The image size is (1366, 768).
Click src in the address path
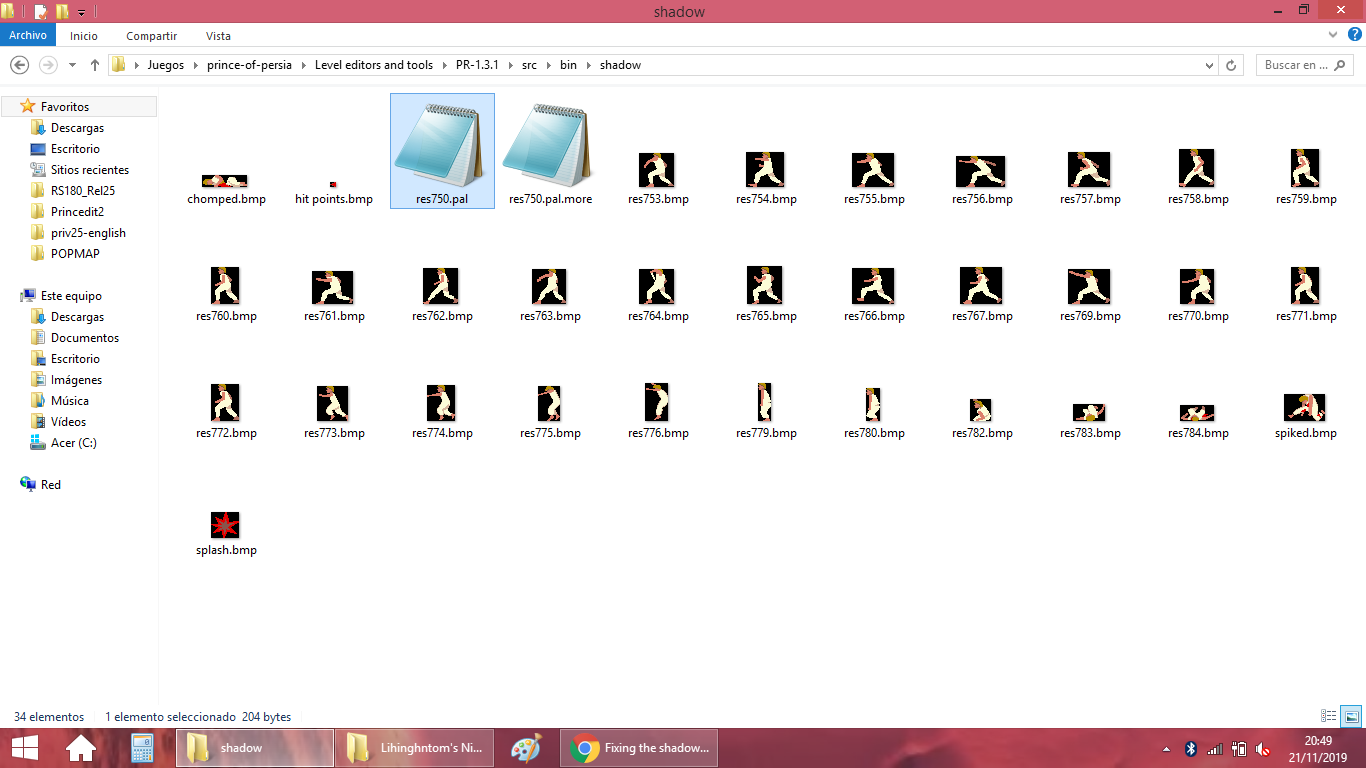tap(529, 65)
